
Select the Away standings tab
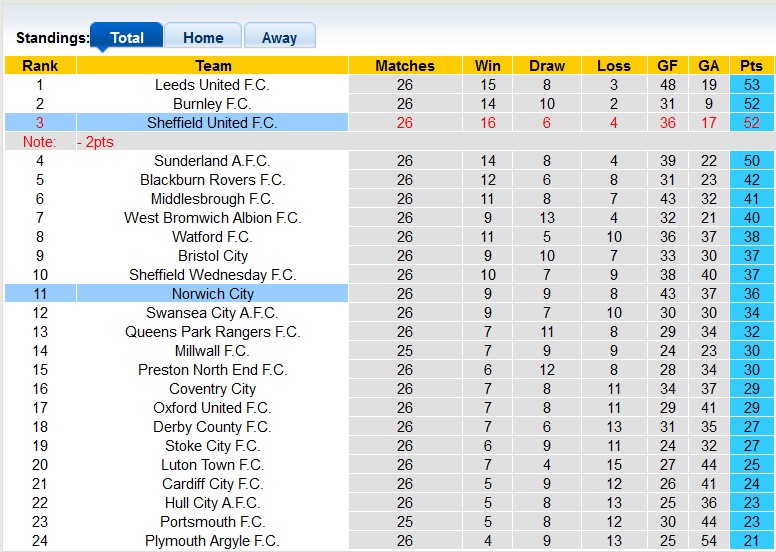tap(279, 38)
